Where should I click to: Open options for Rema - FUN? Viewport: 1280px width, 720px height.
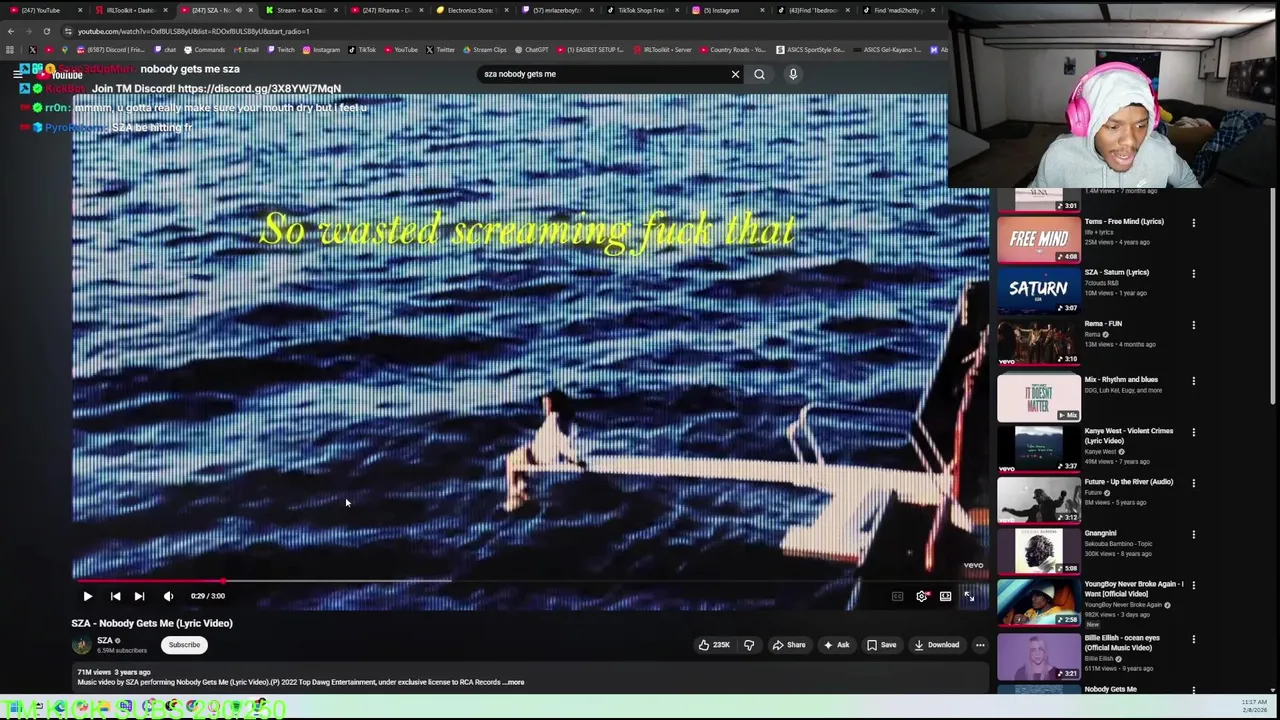click(x=1193, y=326)
